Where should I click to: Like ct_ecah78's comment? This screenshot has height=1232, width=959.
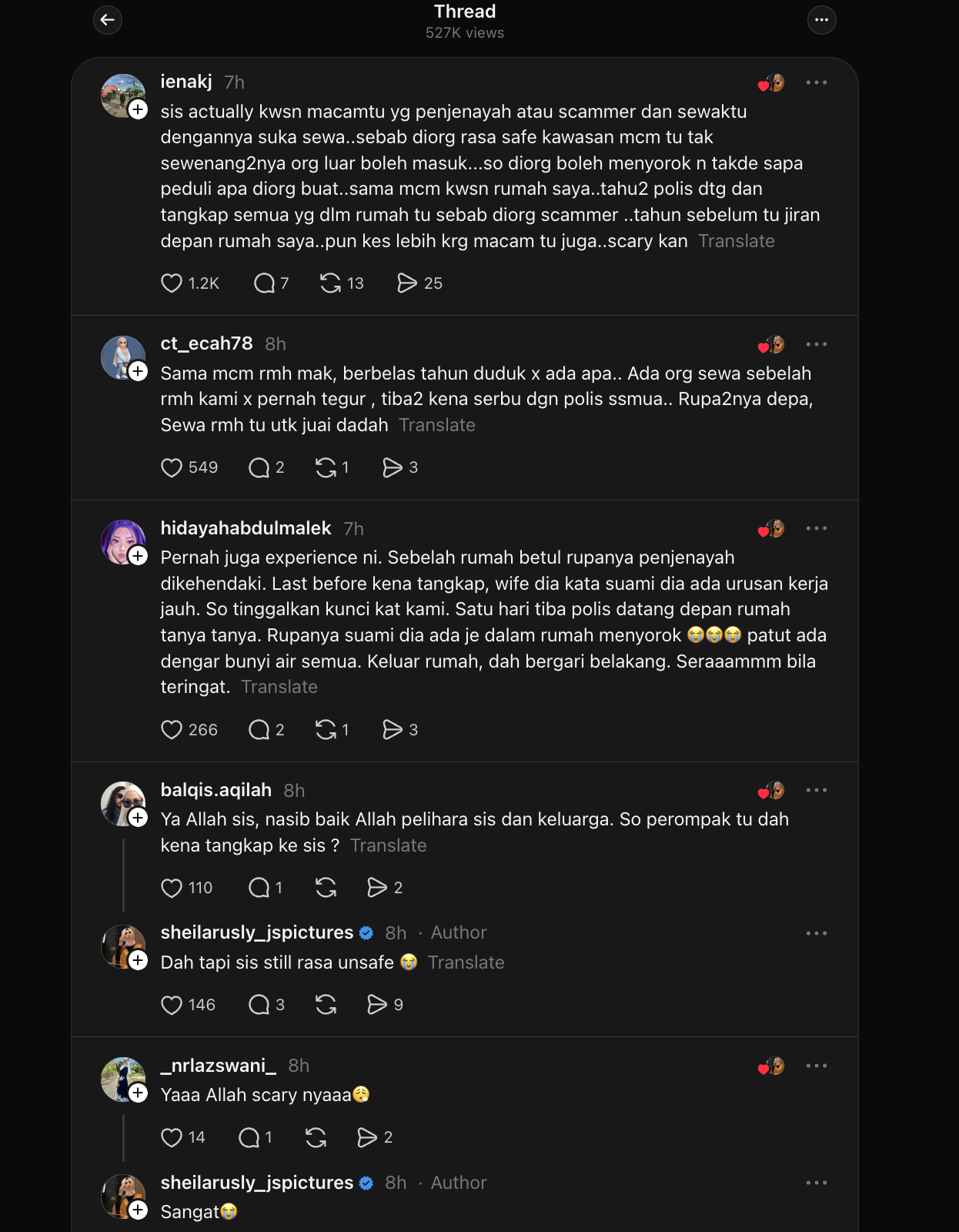click(172, 467)
